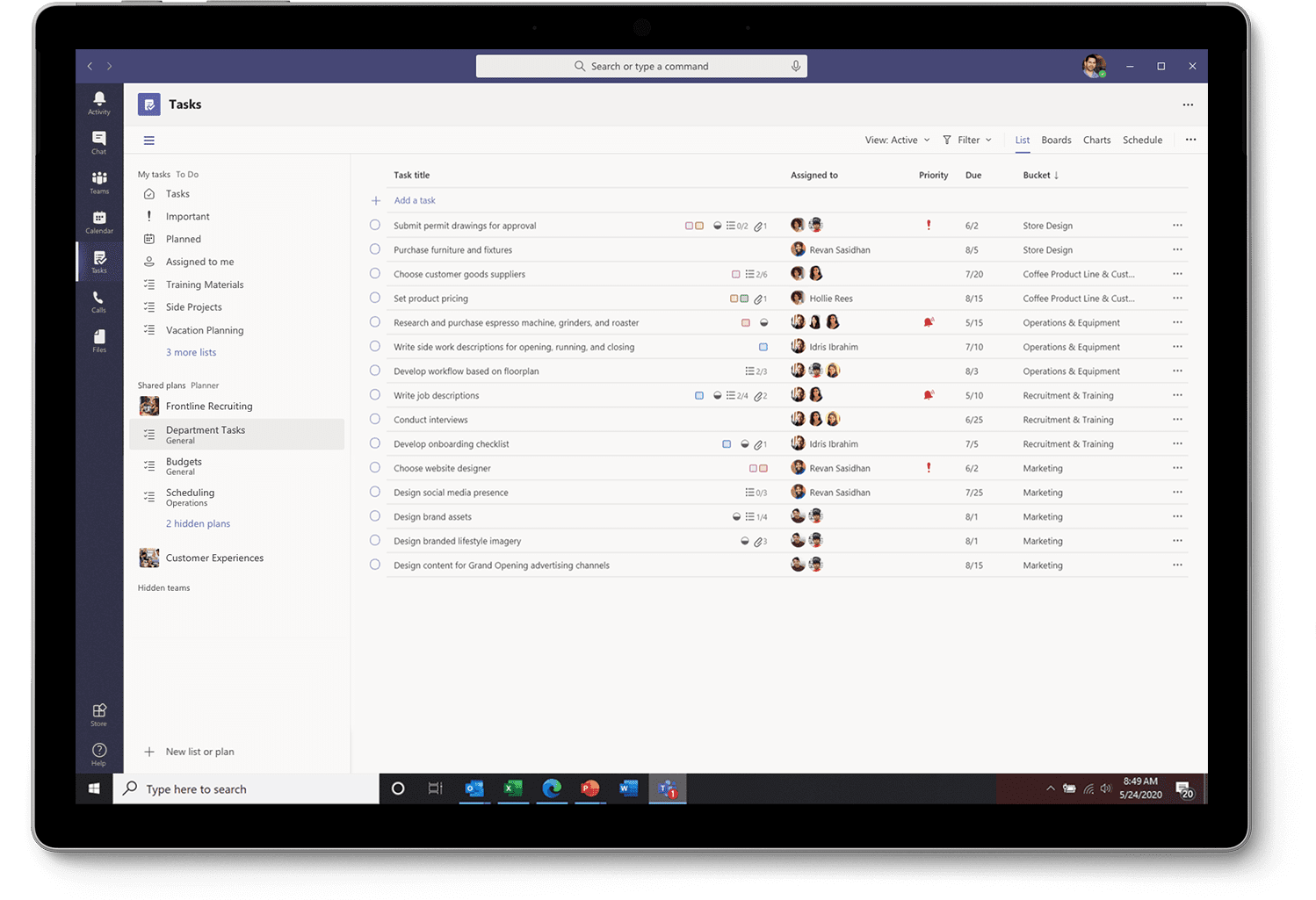Click the blue label on Write side work descriptions
This screenshot has height=900, width=1316.
tap(763, 347)
